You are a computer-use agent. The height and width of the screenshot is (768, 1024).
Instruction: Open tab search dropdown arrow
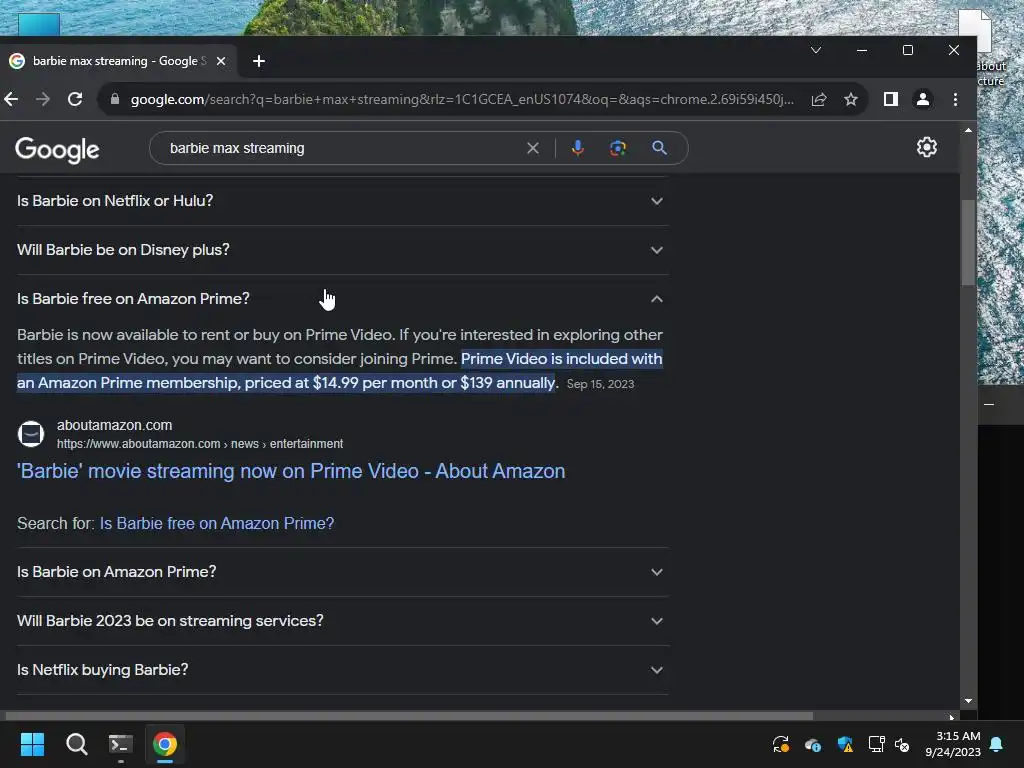(816, 50)
